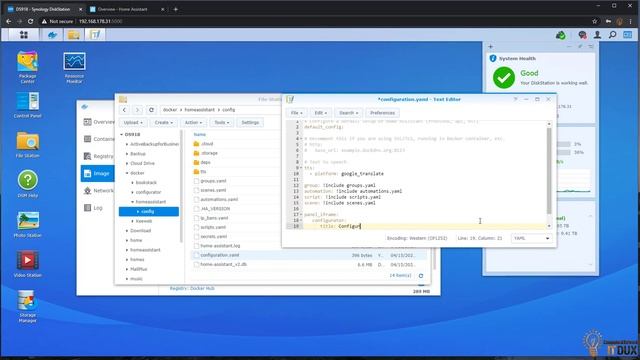Open DSM notifications chat icon

(582, 35)
